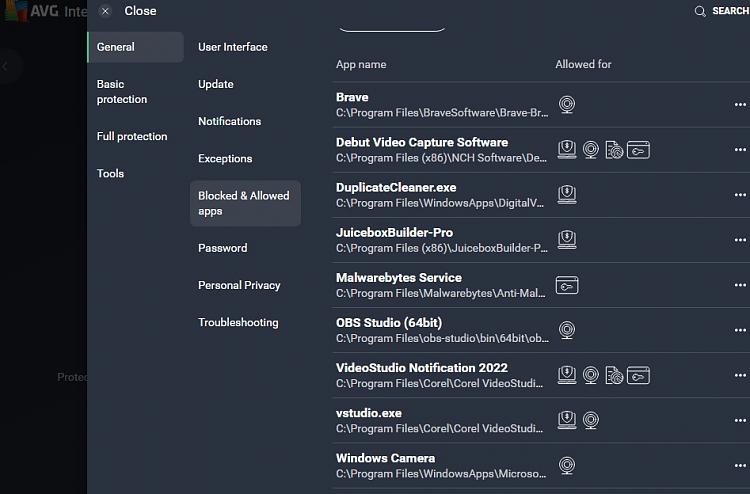Click the webcam icon in the Brave row
Image resolution: width=750 pixels, height=494 pixels.
tap(567, 105)
